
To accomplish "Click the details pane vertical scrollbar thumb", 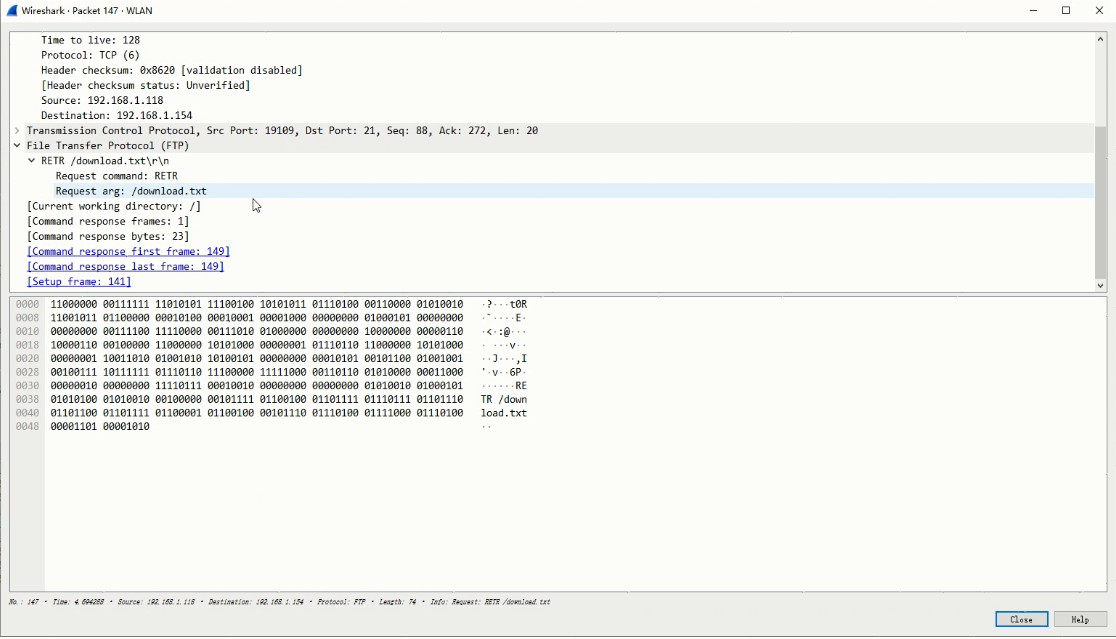I will (1100, 203).
